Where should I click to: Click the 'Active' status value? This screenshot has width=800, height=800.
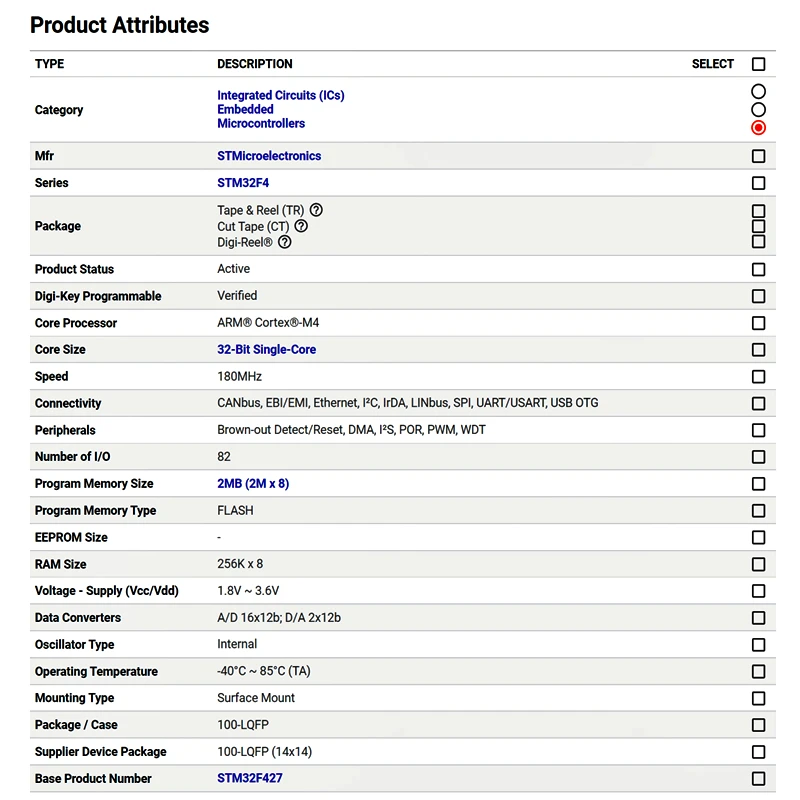click(x=234, y=268)
